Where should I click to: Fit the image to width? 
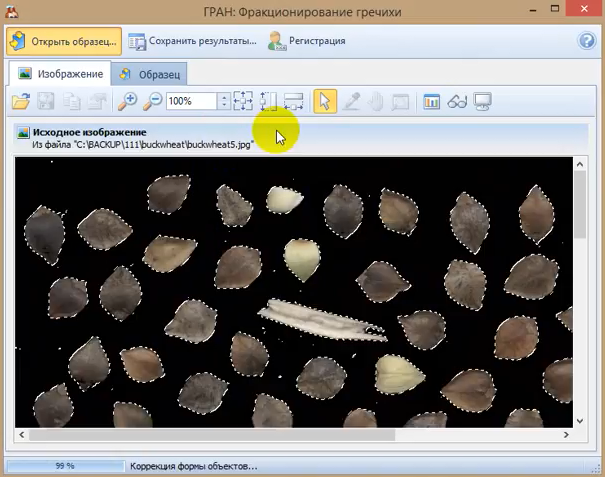pyautogui.click(x=294, y=101)
